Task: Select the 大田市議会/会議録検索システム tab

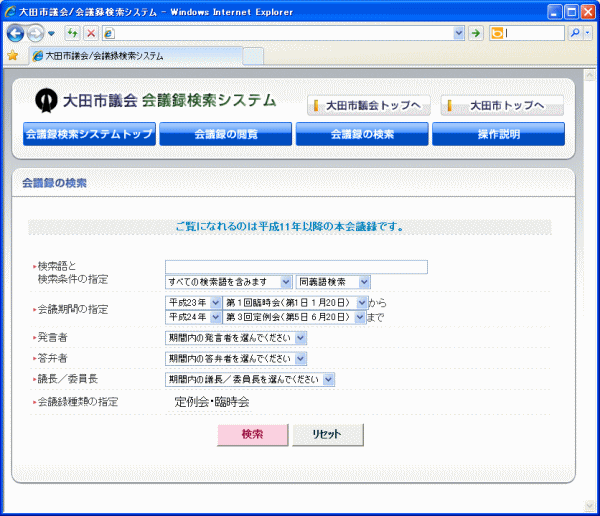Action: [136, 56]
